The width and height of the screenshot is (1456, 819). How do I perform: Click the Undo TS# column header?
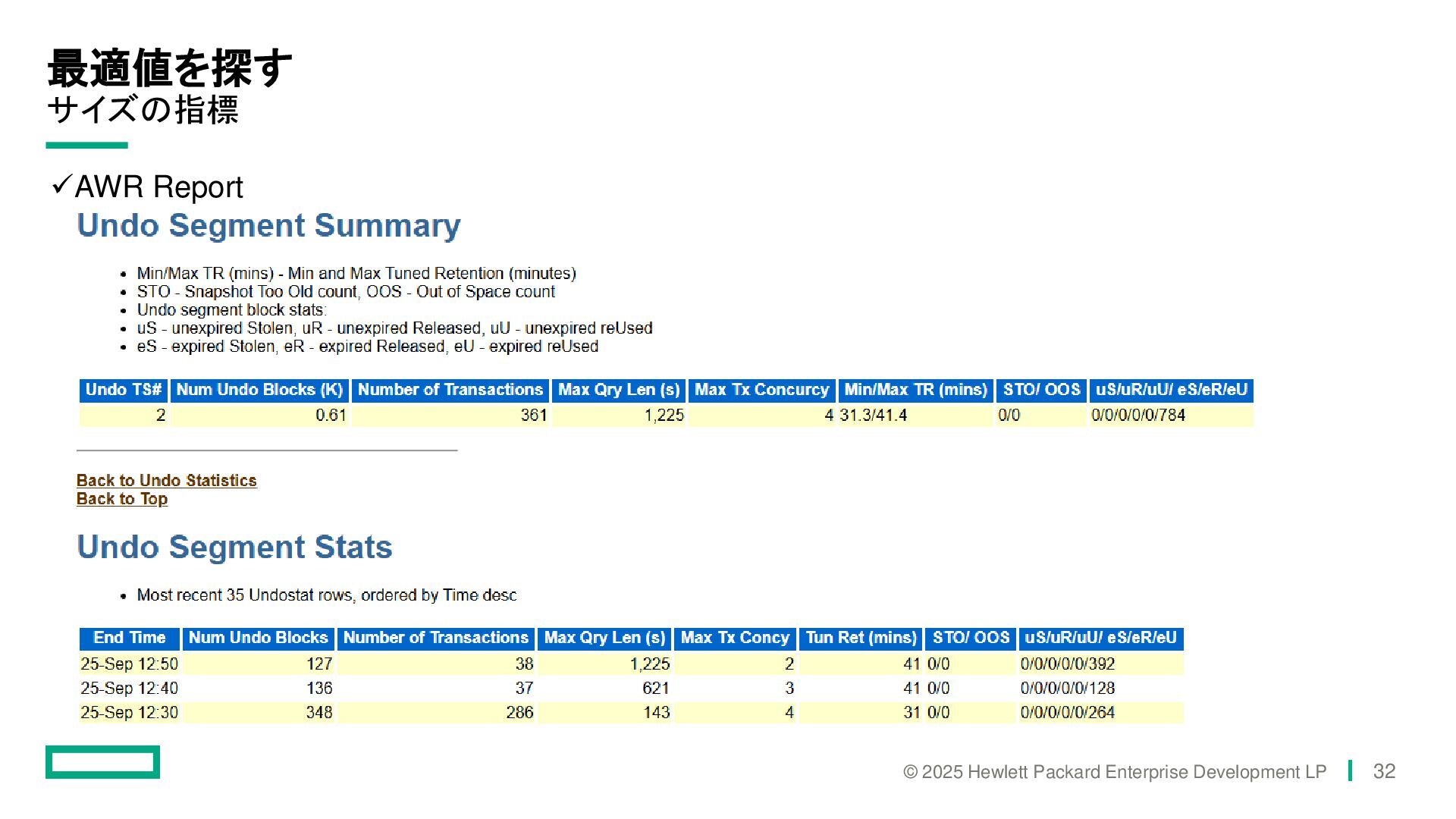click(x=124, y=390)
